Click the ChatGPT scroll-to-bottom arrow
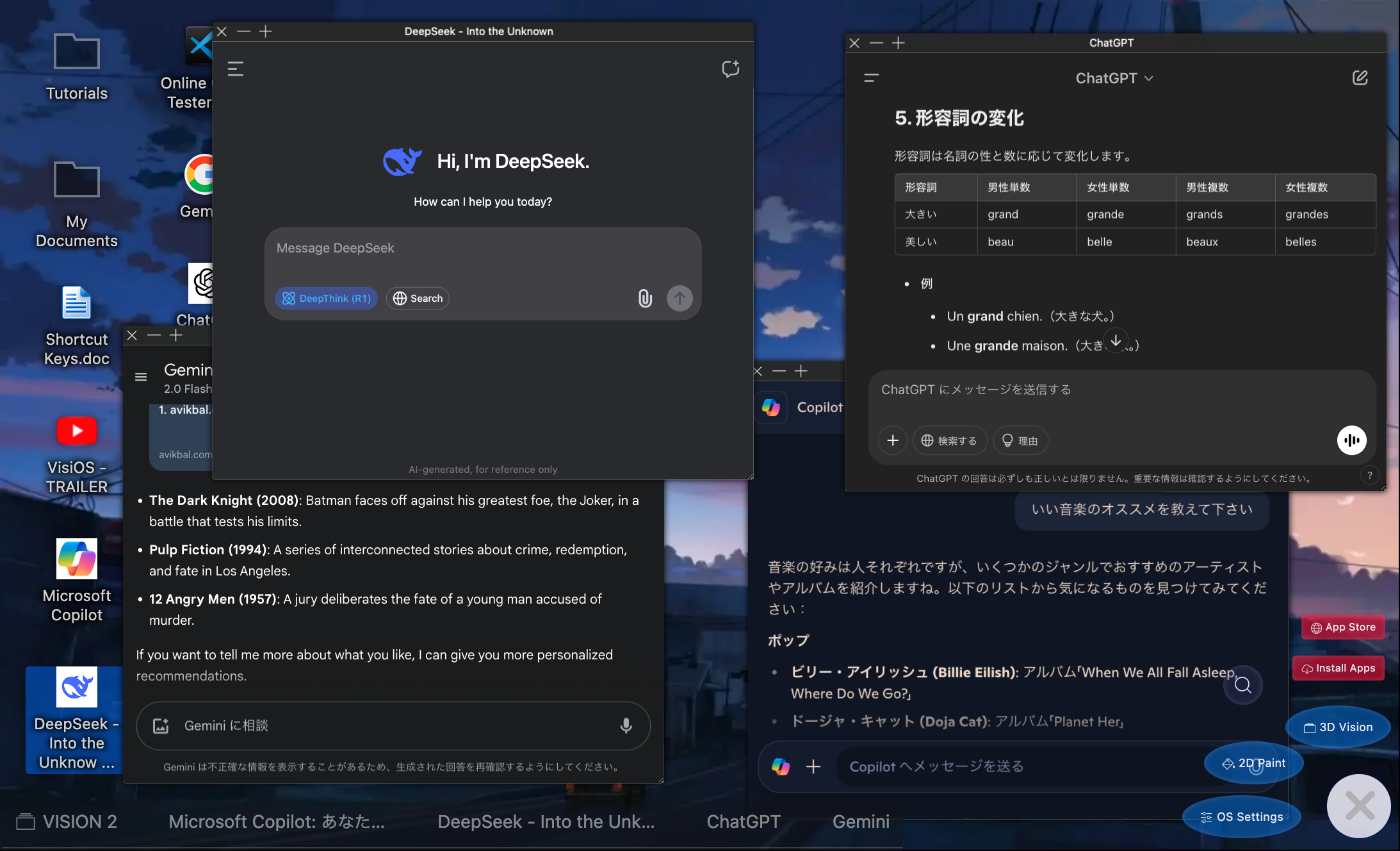The width and height of the screenshot is (1400, 851). 1116,341
